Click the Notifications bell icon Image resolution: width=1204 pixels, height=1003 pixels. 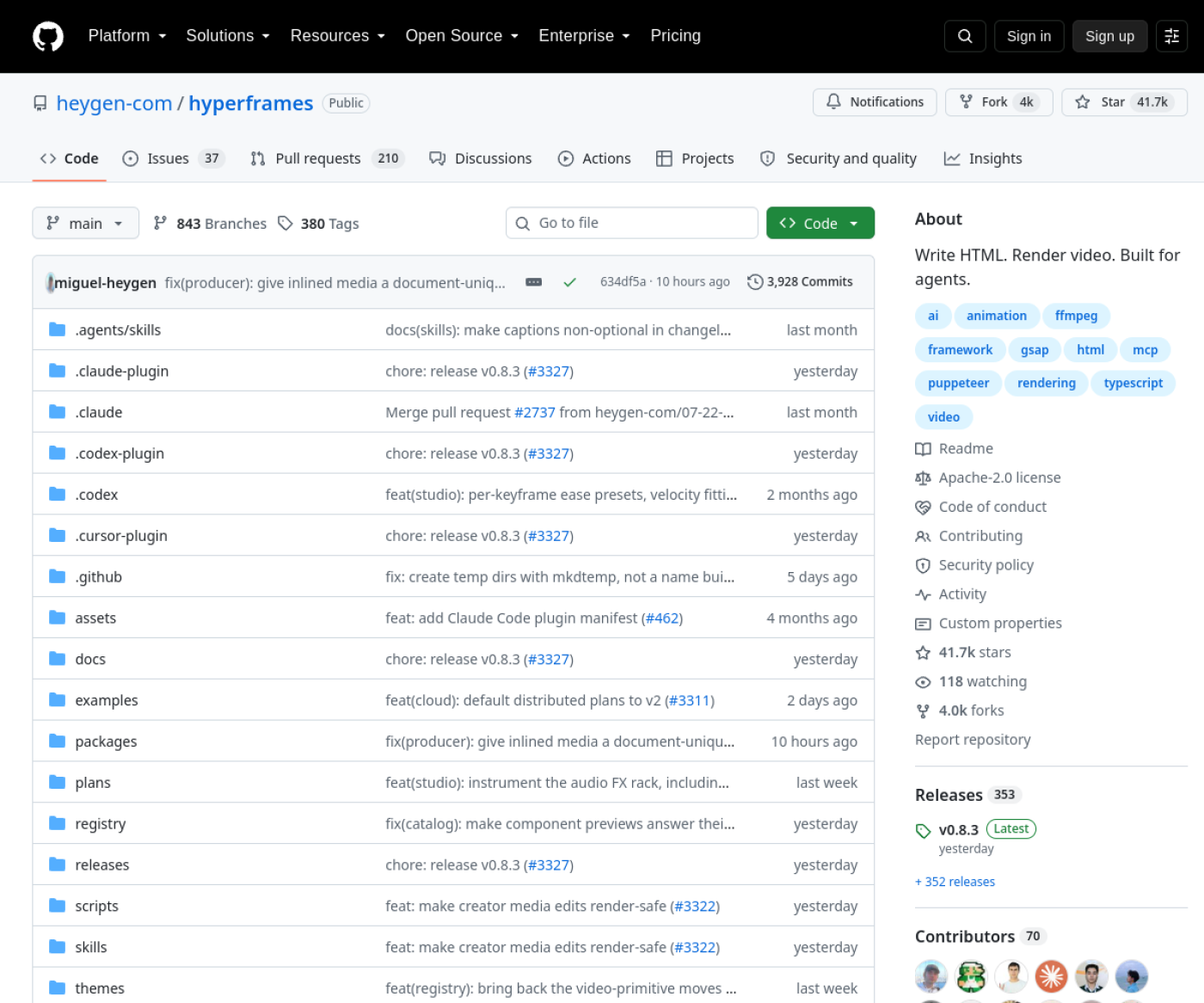(833, 102)
